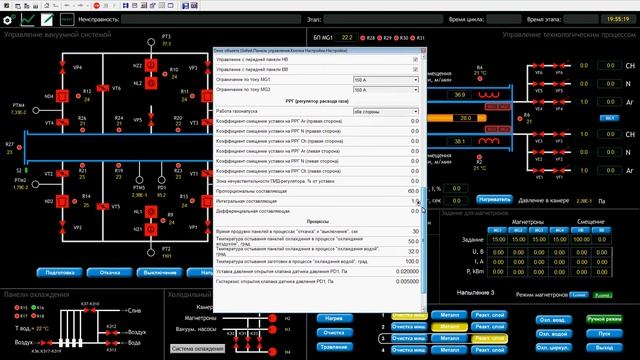Toggle the blue magnetron mode switch
Screen dimensions: 640x360
(x=578, y=295)
